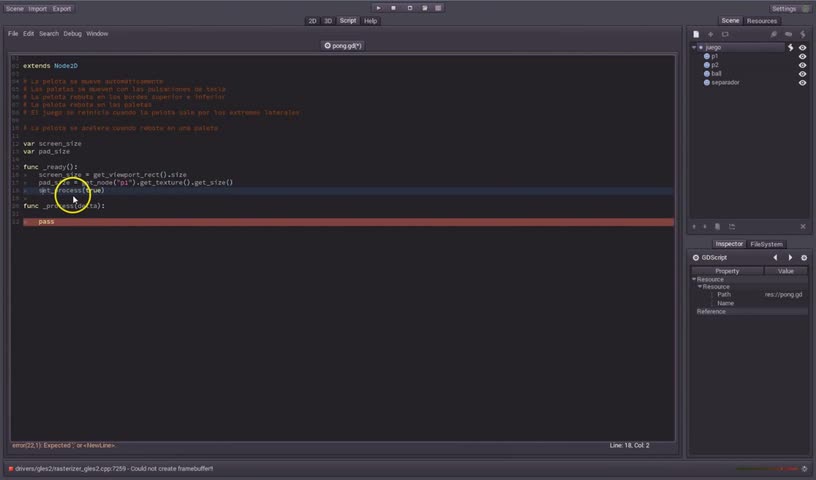Image resolution: width=816 pixels, height=480 pixels.
Task: Click the update spinner icon in bottom-right corner
Action: click(804, 469)
